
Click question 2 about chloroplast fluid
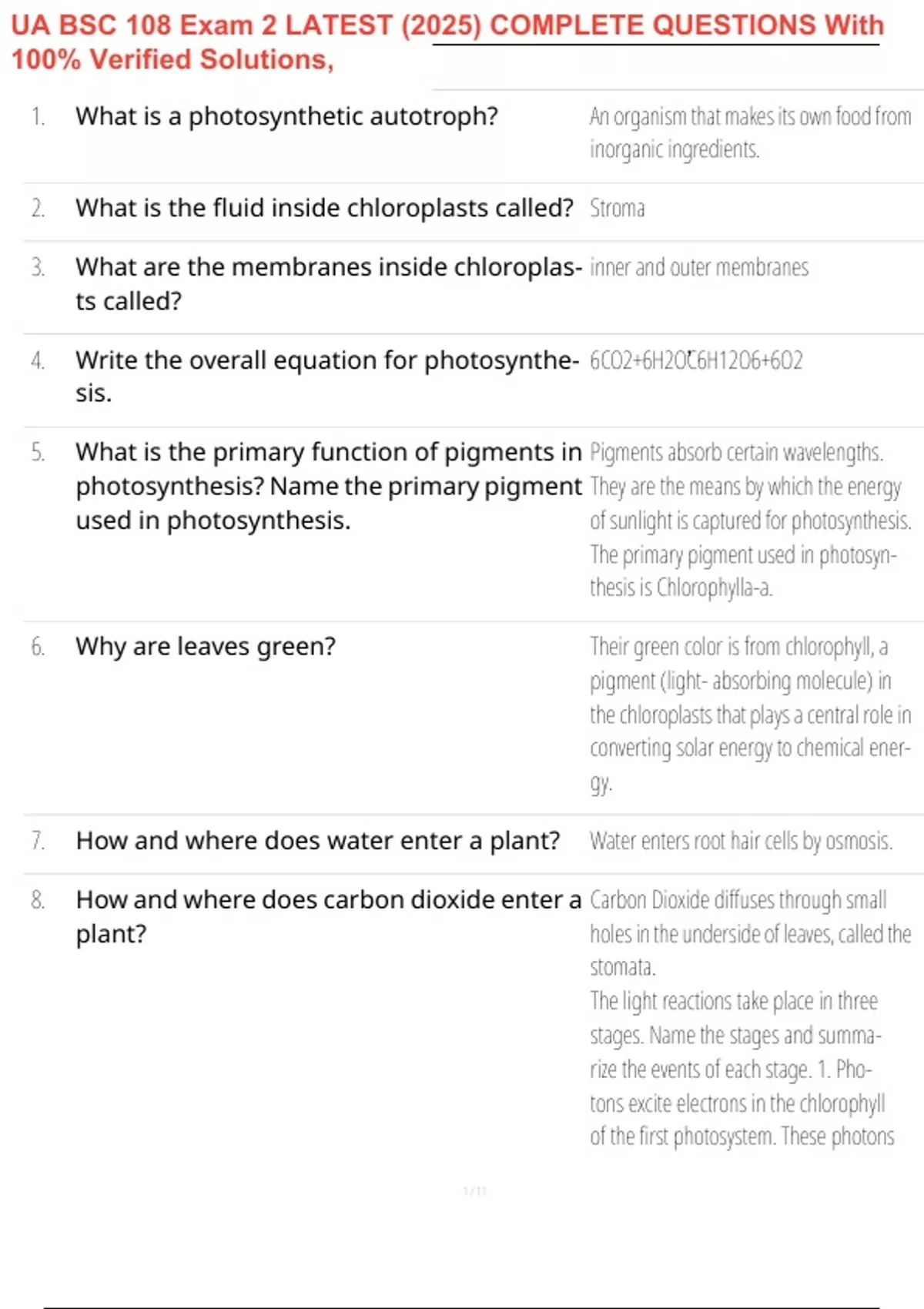coord(324,208)
